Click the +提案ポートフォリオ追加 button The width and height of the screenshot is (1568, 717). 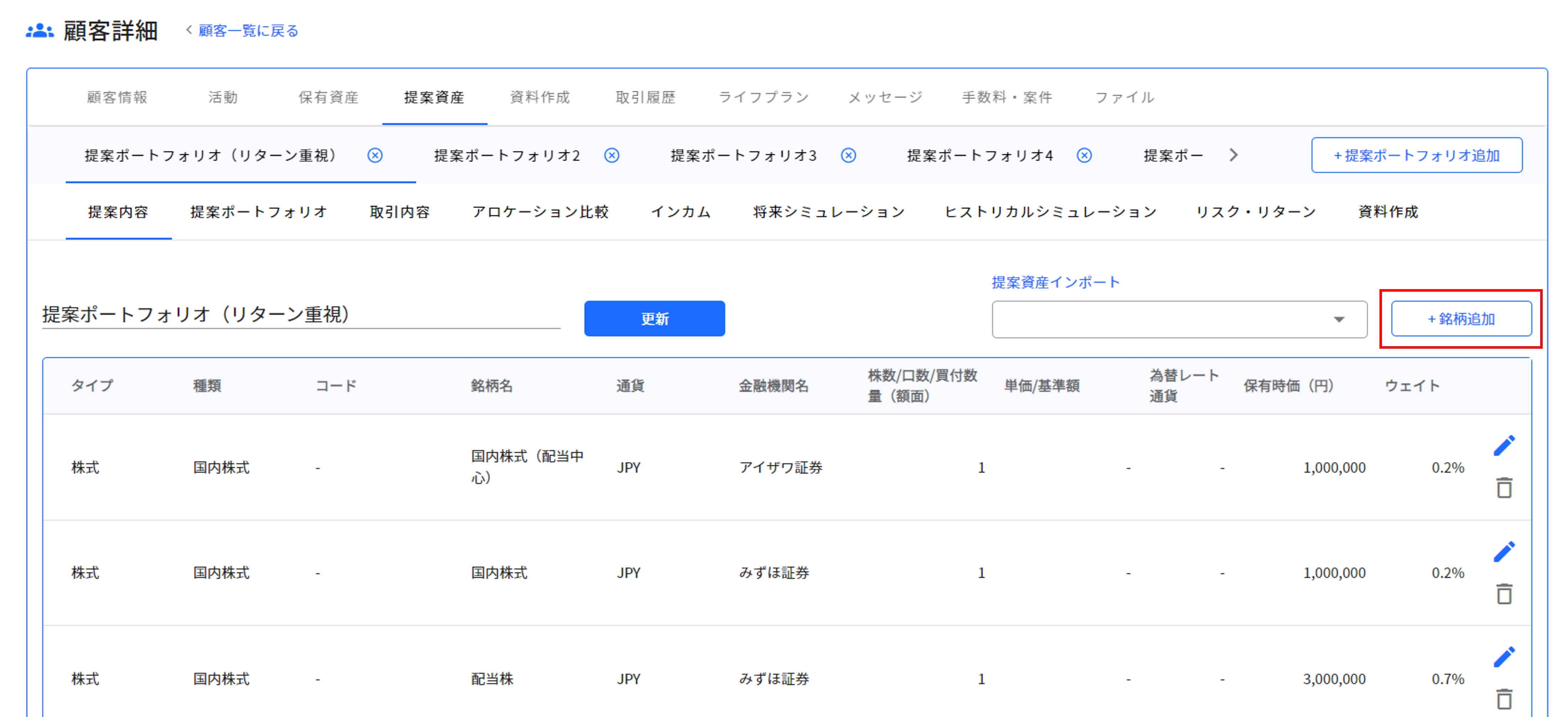click(1417, 155)
